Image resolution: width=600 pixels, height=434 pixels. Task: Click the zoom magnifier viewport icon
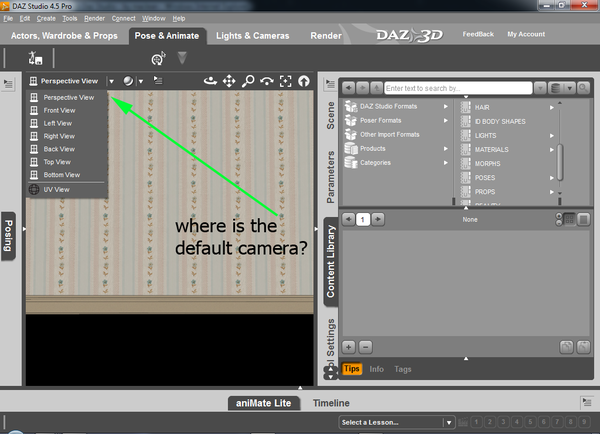click(248, 81)
